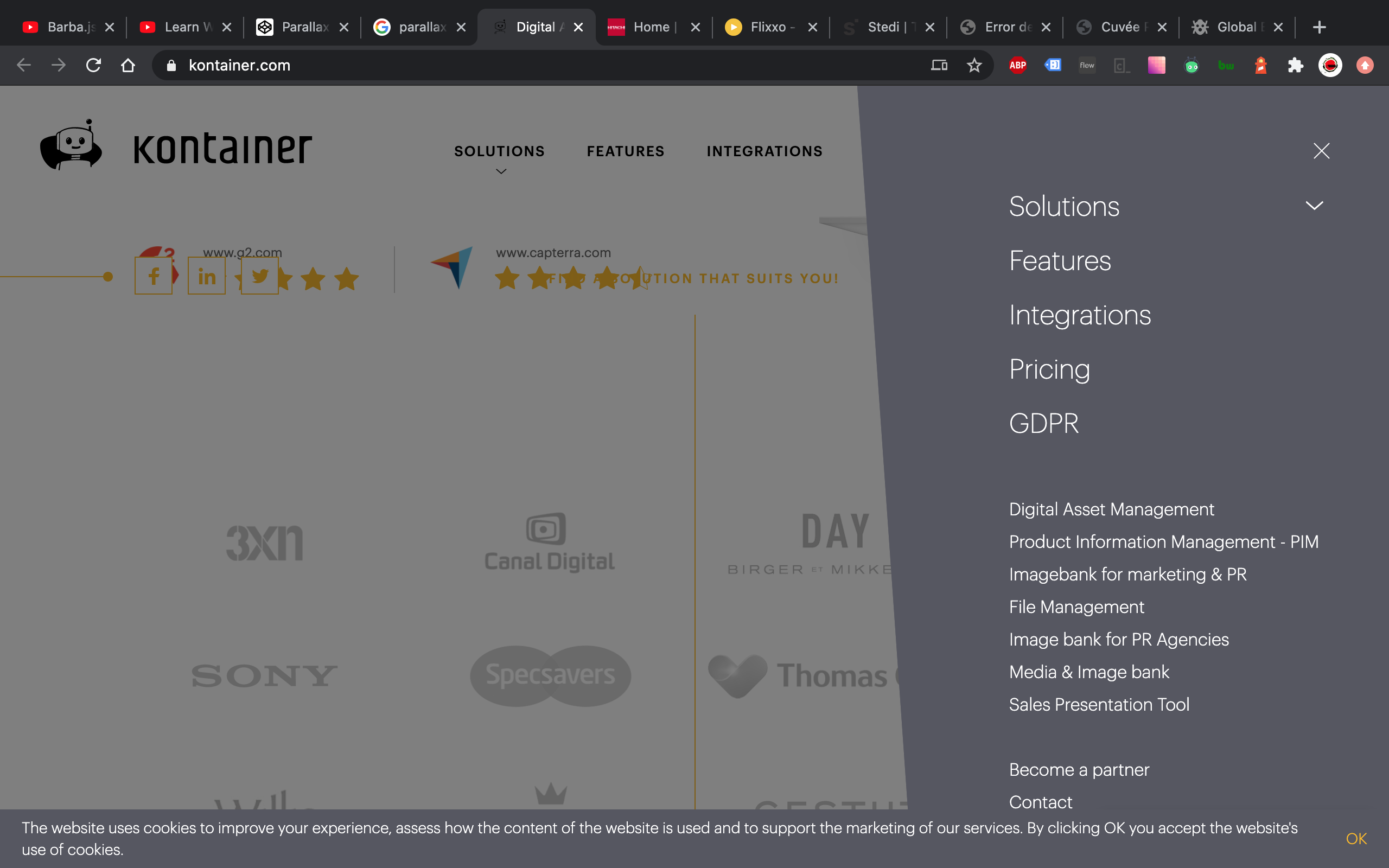Toggle the device toolbar icon in address bar
1389x868 pixels.
939,66
